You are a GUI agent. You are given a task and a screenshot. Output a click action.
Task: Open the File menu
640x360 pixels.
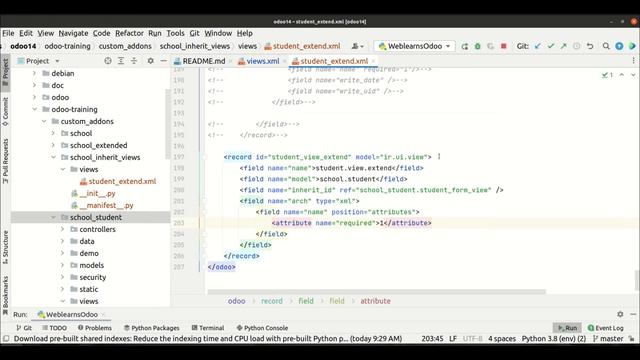point(8,33)
